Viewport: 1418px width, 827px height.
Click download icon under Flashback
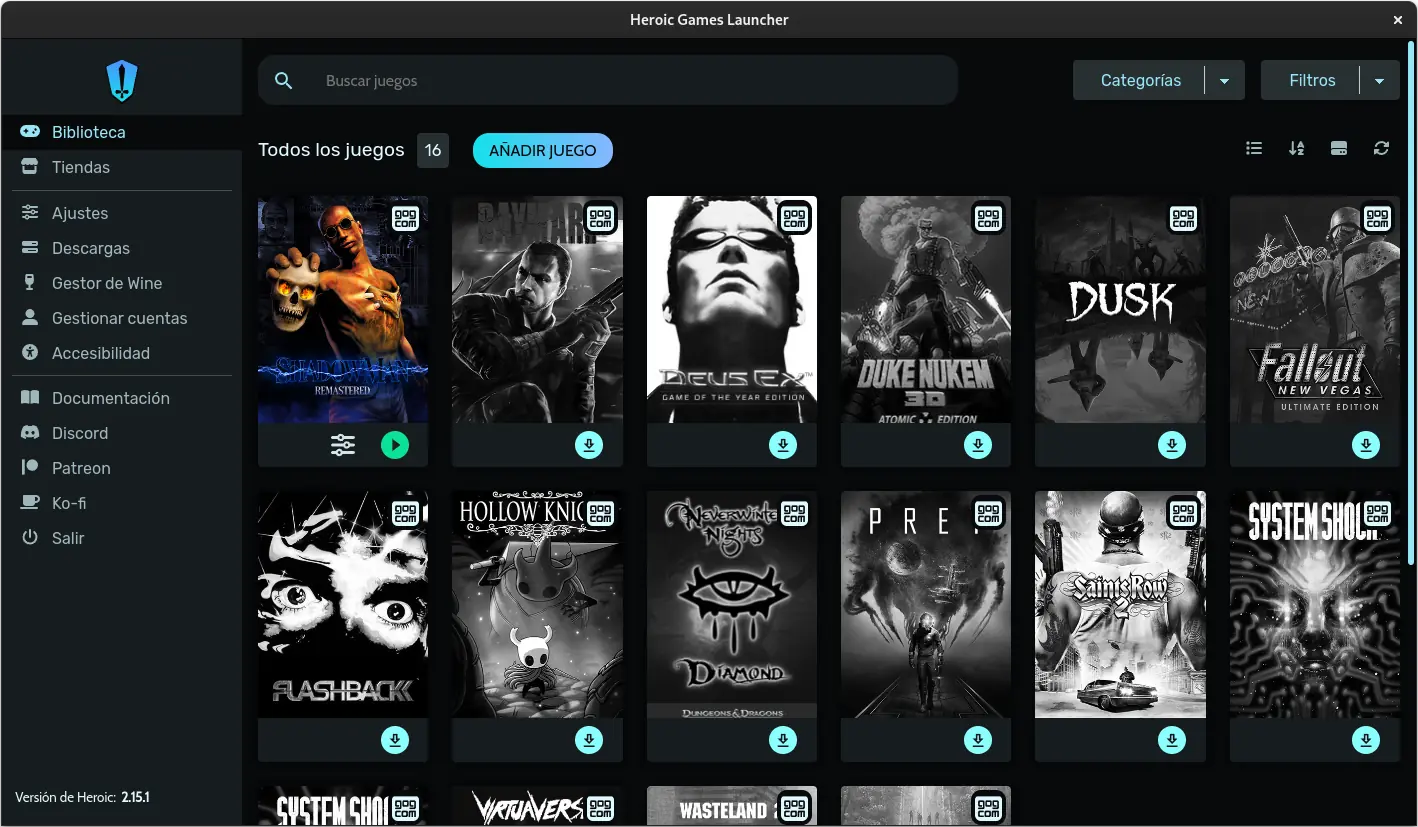pos(395,740)
